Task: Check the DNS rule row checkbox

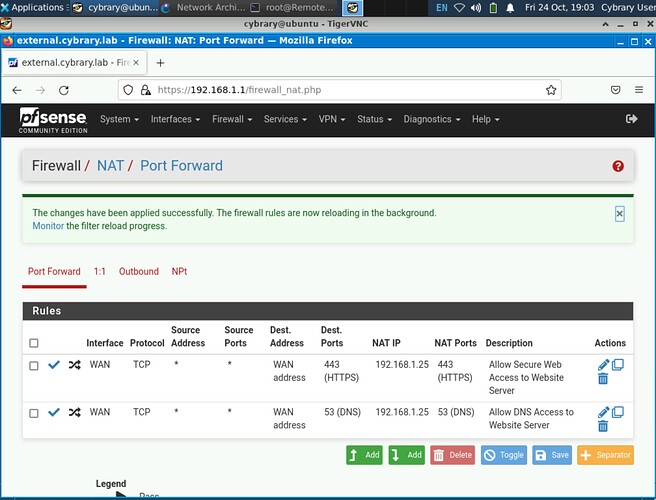Action: pos(34,412)
